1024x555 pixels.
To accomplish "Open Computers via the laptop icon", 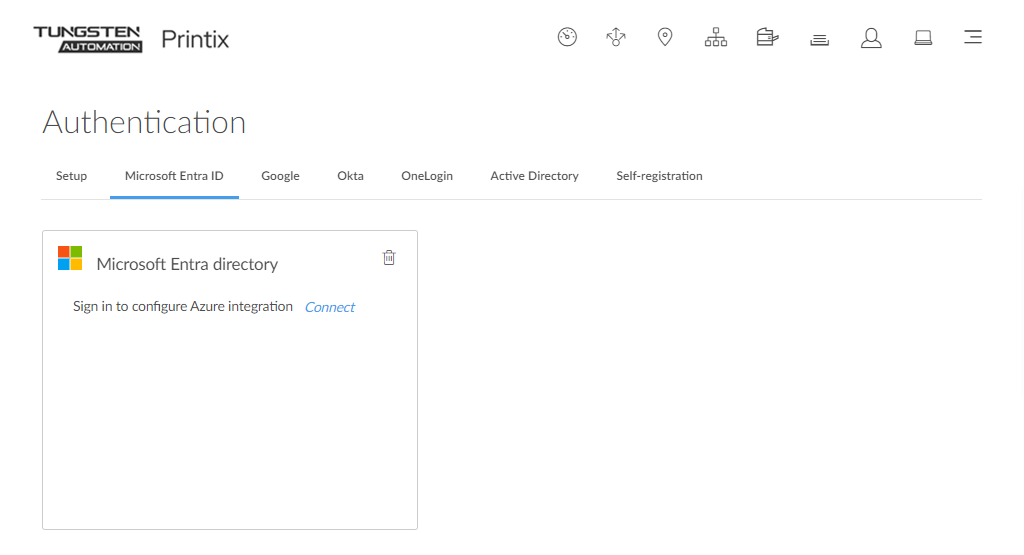I will [x=923, y=38].
